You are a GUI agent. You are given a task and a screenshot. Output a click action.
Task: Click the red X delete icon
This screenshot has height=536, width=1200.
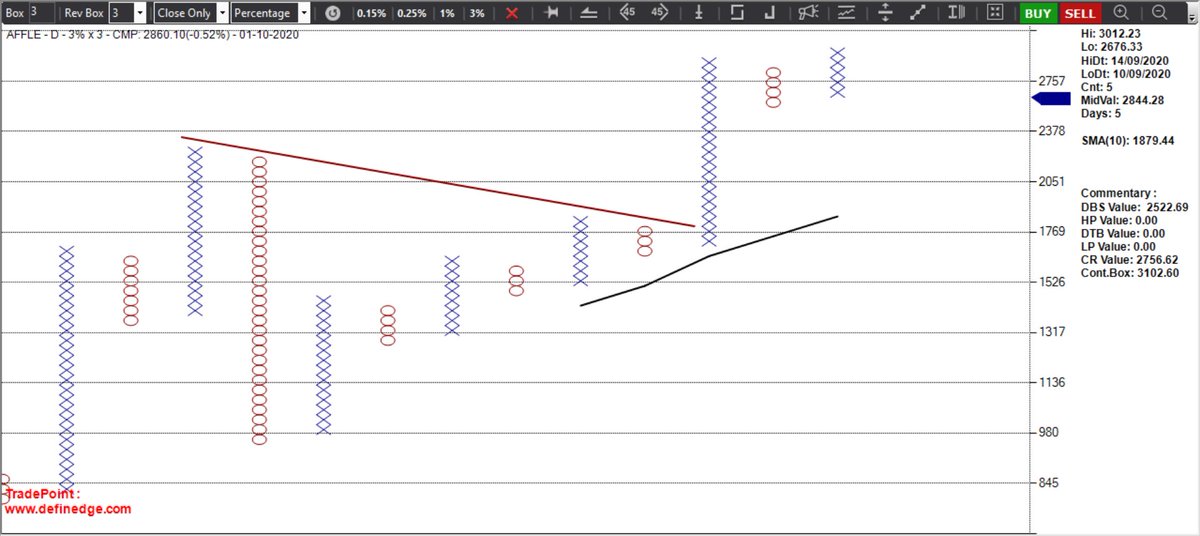[512, 13]
